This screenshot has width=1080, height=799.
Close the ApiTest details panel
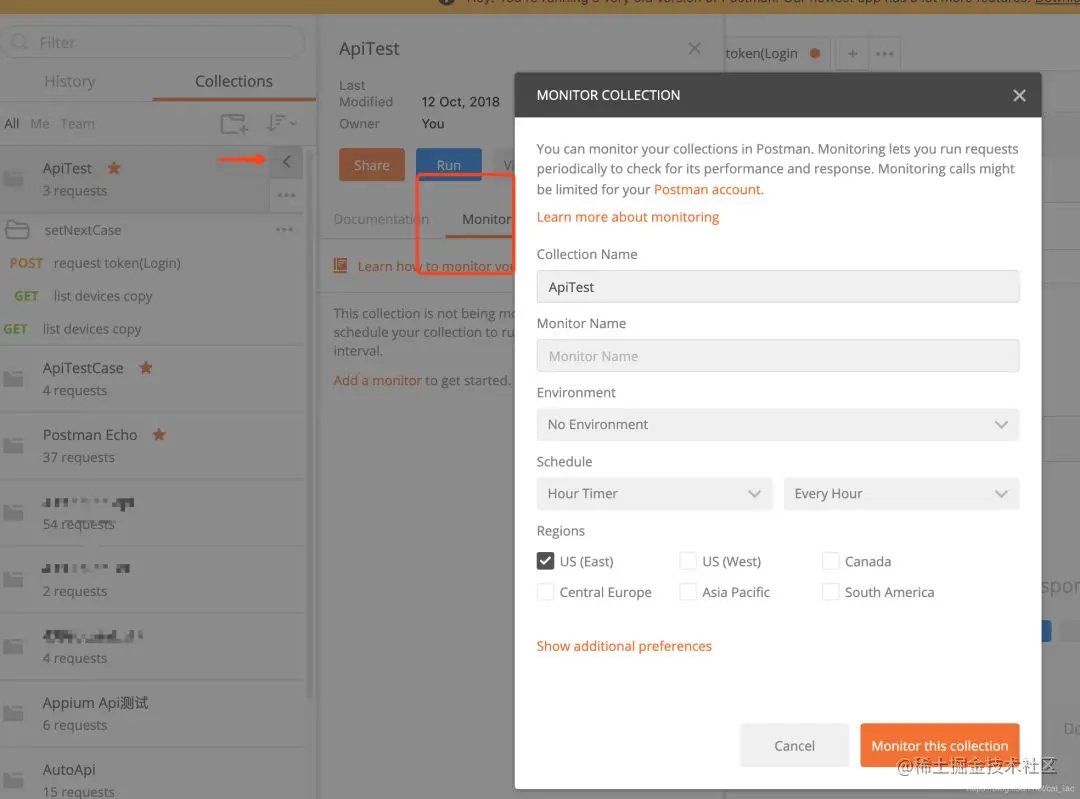click(x=694, y=48)
